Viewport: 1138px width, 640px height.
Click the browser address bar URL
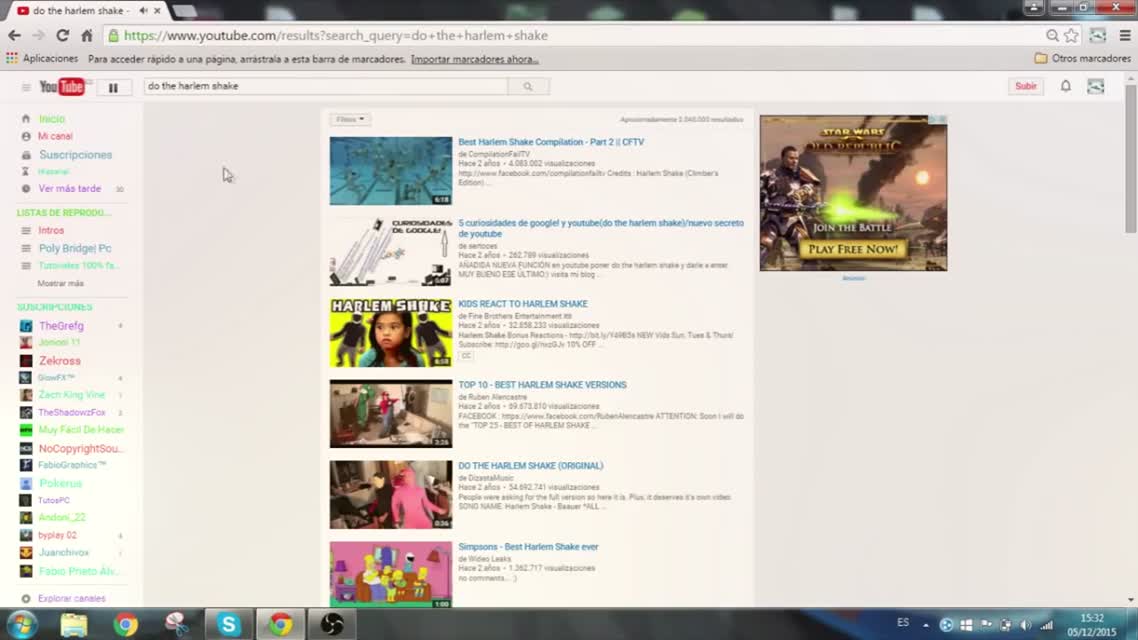335,35
